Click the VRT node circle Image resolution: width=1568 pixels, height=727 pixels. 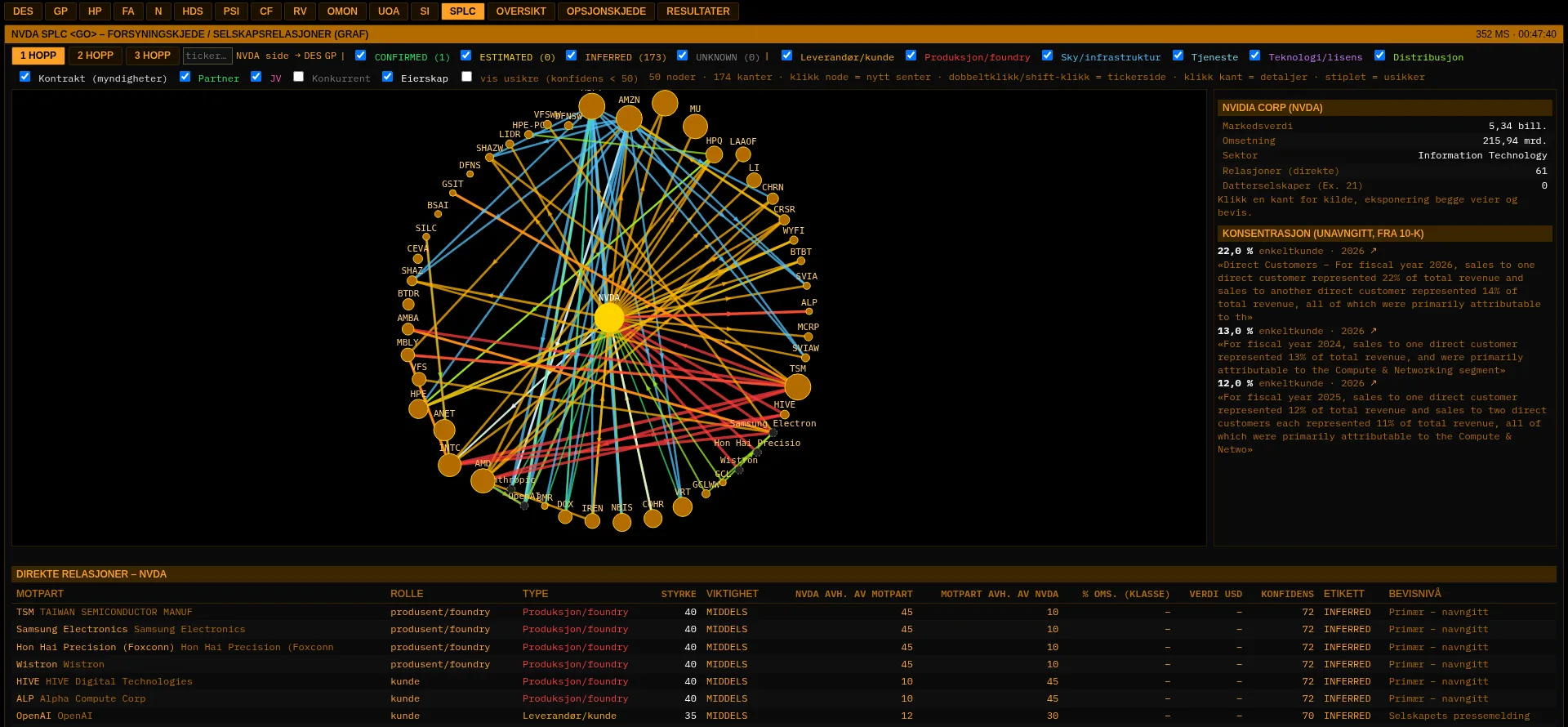(x=683, y=506)
